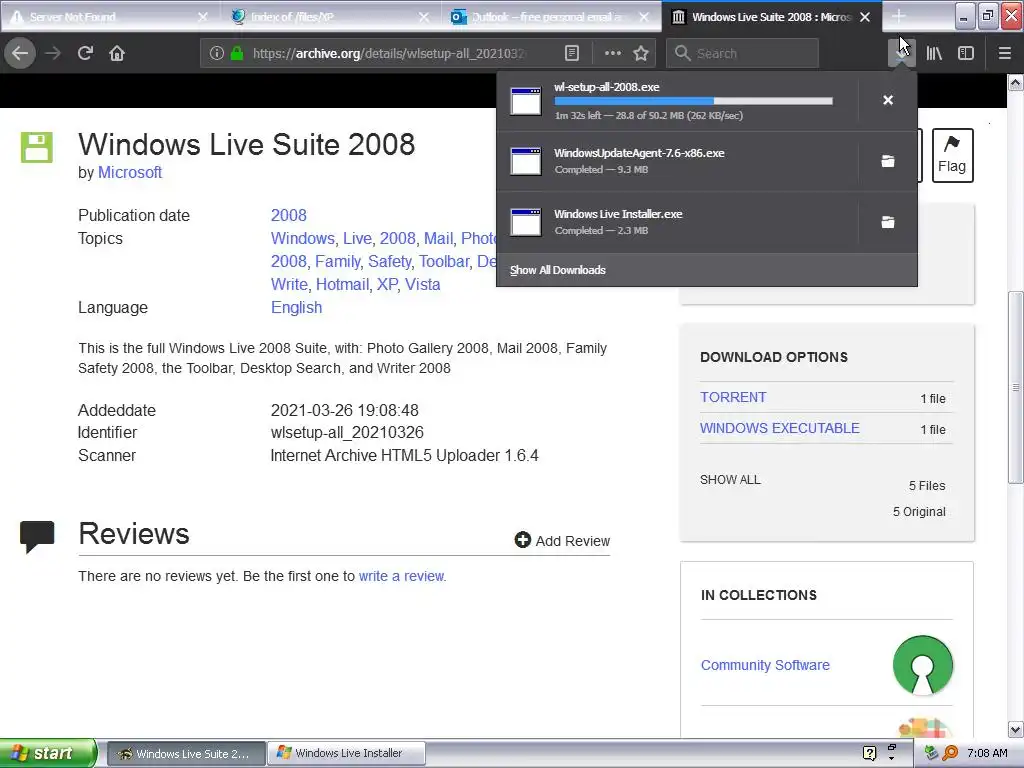The width and height of the screenshot is (1024, 768).
Task: Switch to Windows Live Installer taskbar window
Action: 346,753
